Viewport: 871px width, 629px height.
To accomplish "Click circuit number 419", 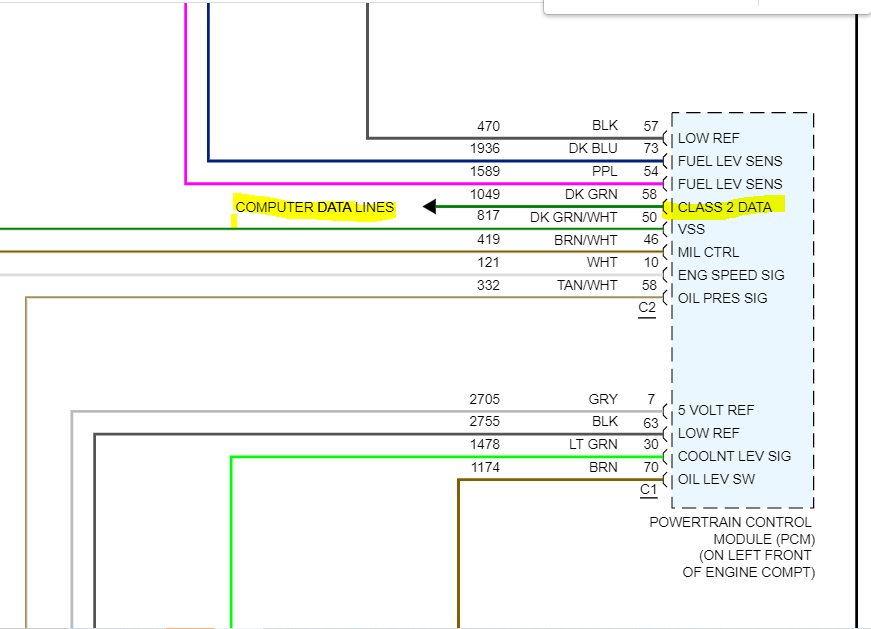I will click(x=488, y=239).
